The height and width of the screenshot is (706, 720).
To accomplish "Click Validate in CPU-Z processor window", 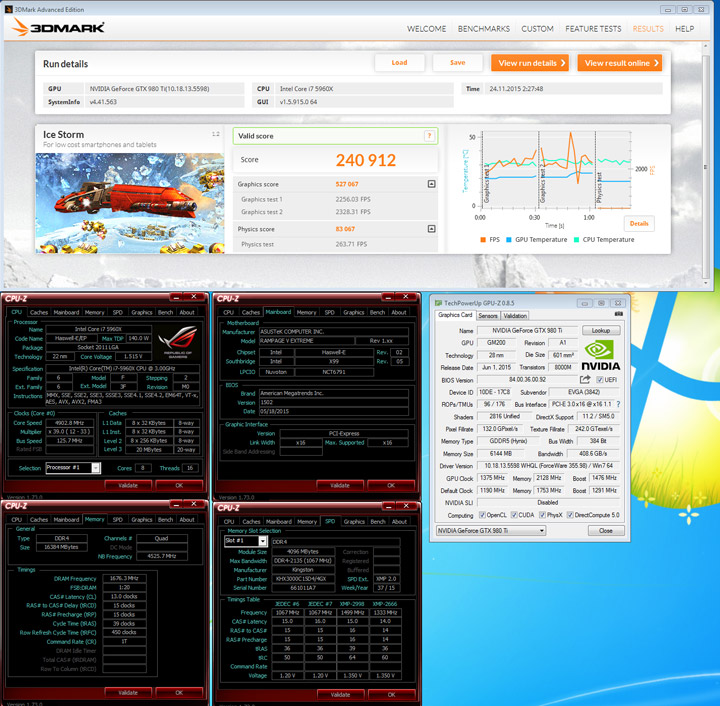I will [x=128, y=485].
